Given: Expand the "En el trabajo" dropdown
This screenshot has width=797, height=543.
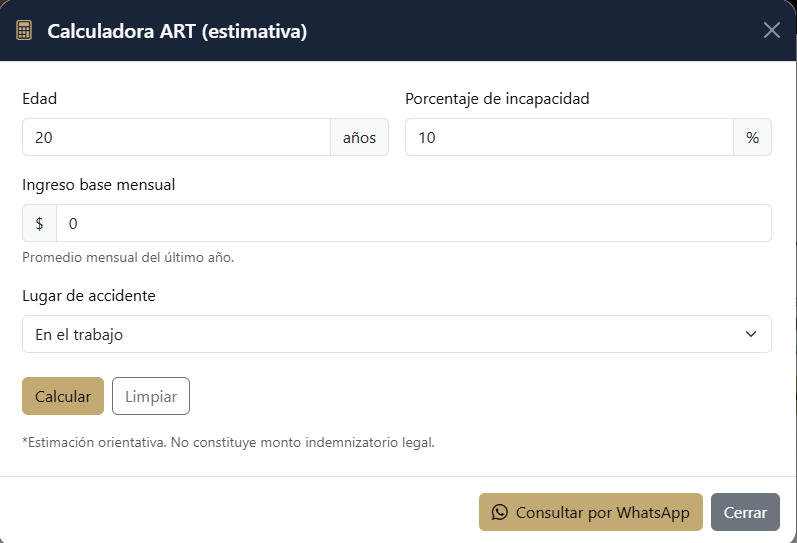Looking at the screenshot, I should coord(396,334).
